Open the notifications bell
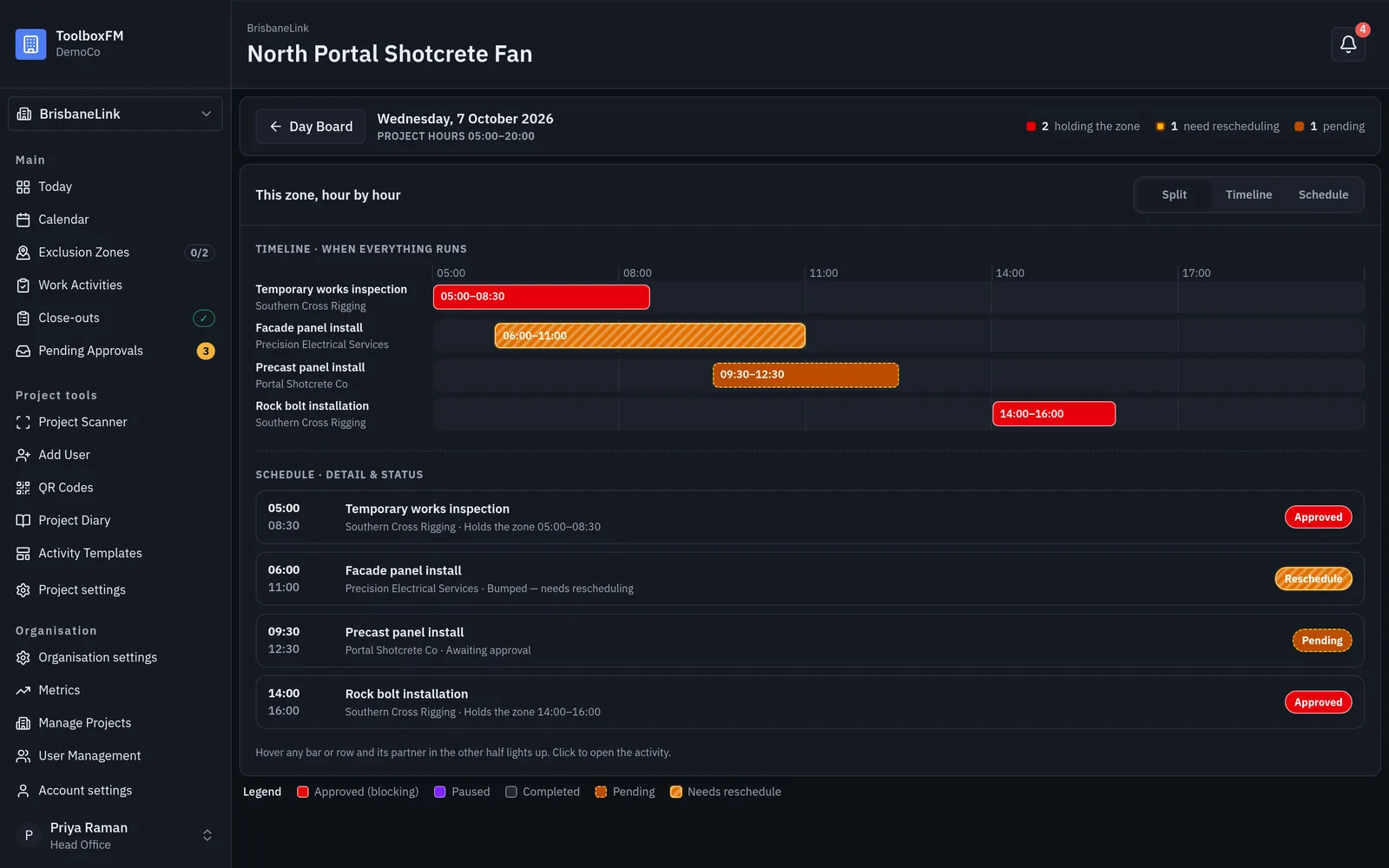 click(x=1348, y=44)
